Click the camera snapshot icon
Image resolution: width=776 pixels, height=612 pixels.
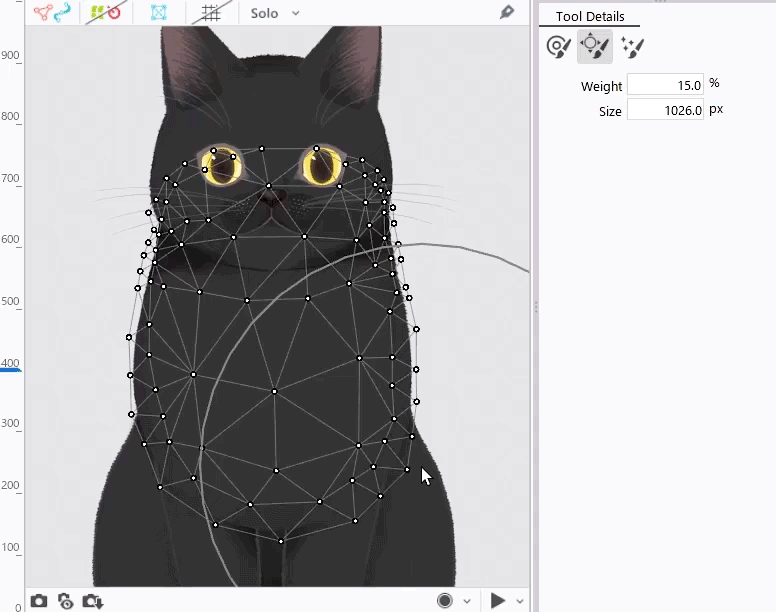click(x=38, y=601)
